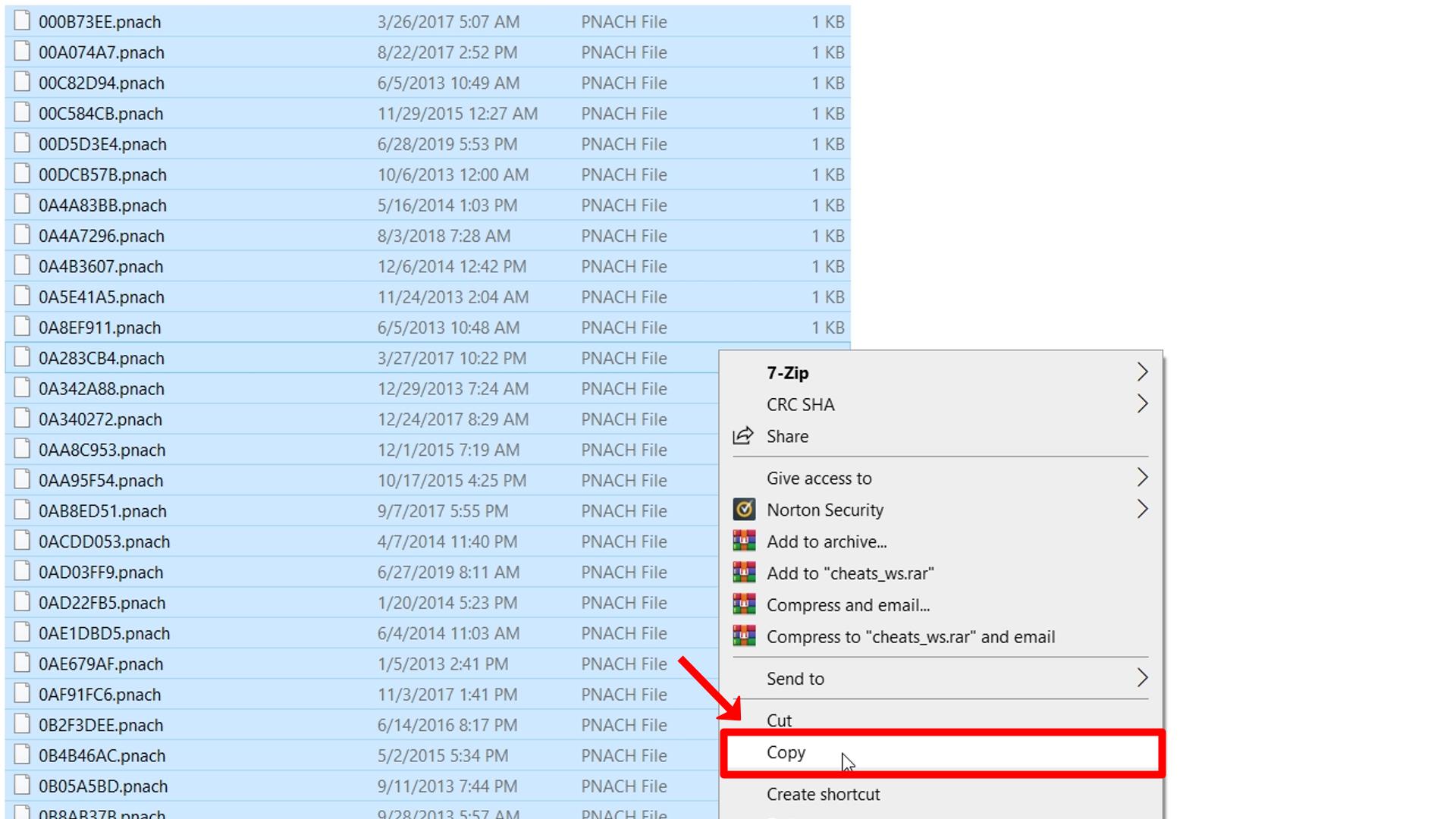Select the 00DCB57B.pnach filename
1456x819 pixels.
tap(103, 174)
